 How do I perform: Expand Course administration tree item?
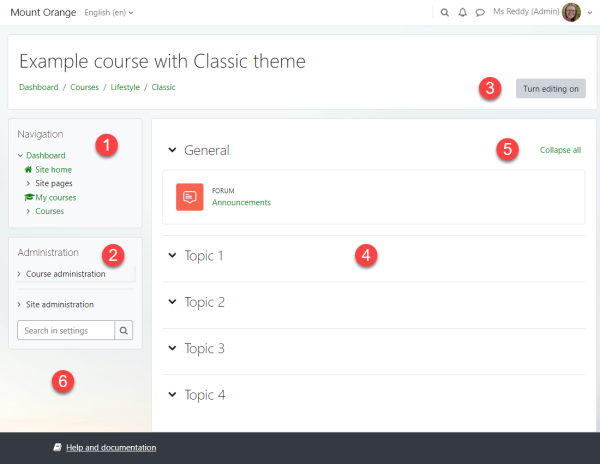[21, 274]
